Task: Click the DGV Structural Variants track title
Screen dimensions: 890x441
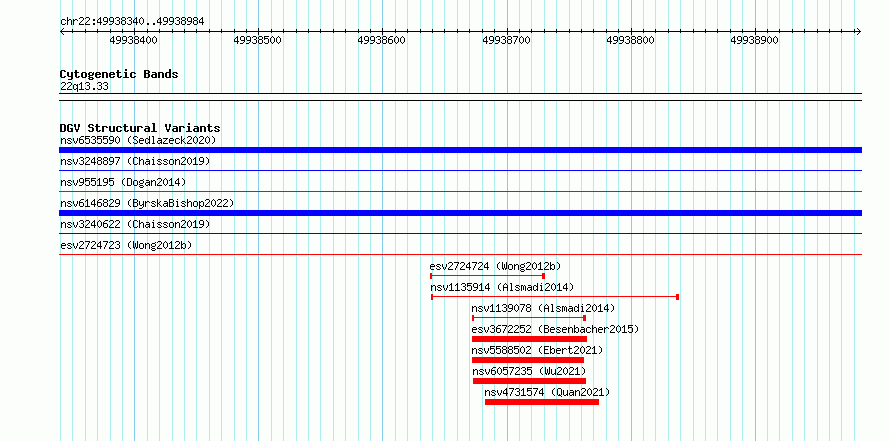Action: point(140,128)
